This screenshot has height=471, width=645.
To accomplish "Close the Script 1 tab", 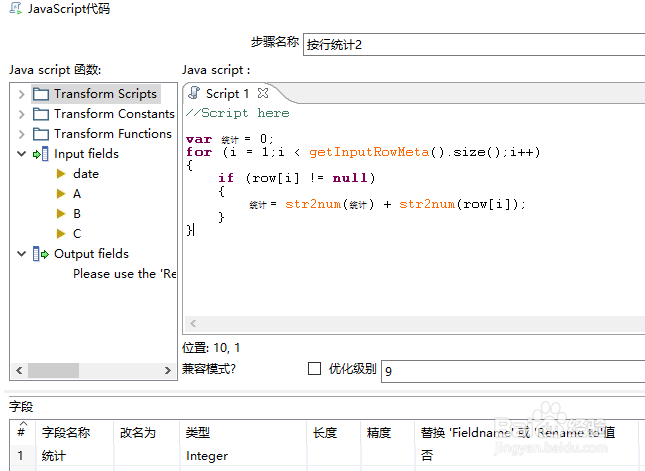I will click(x=264, y=93).
